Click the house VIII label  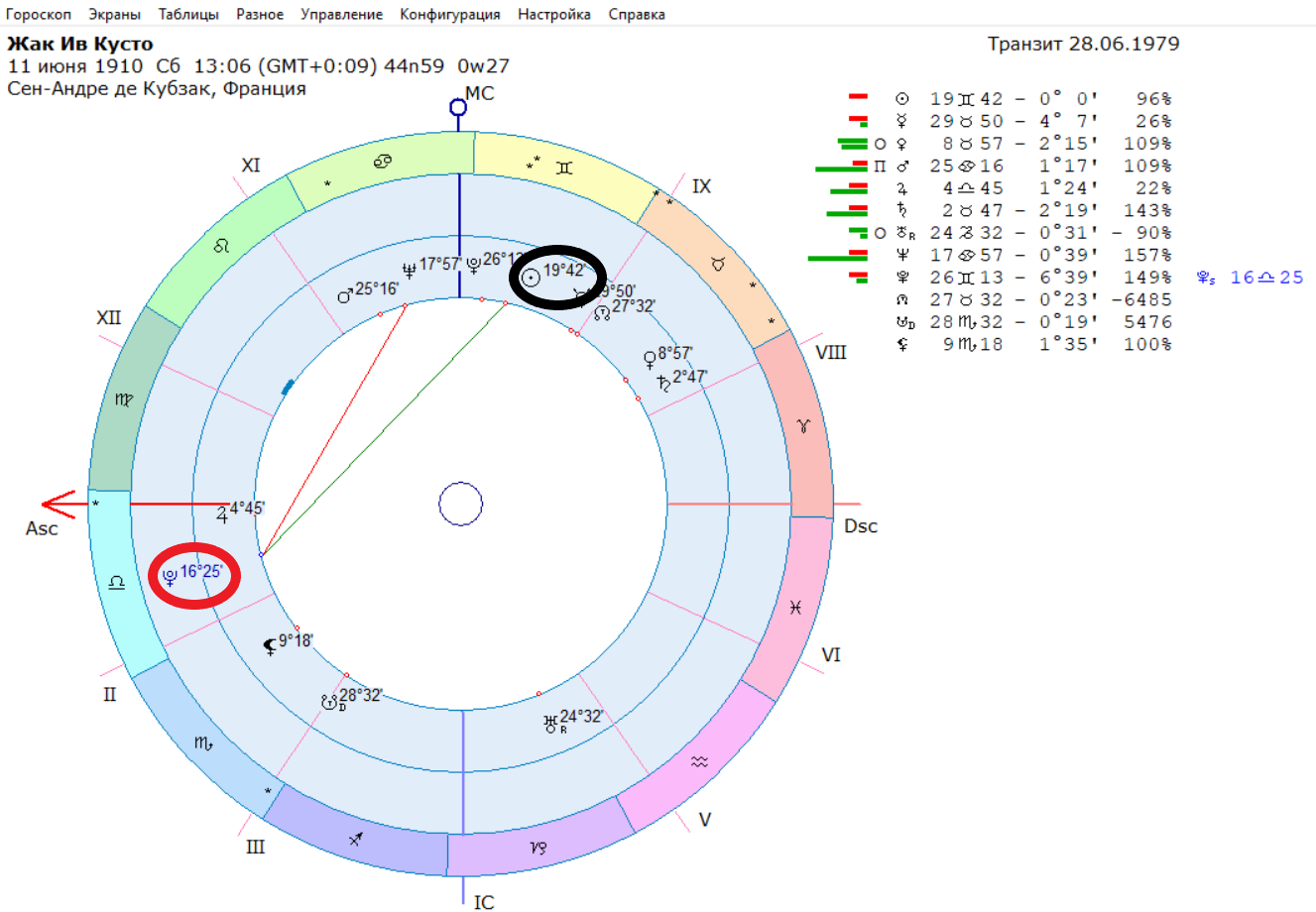tap(830, 352)
